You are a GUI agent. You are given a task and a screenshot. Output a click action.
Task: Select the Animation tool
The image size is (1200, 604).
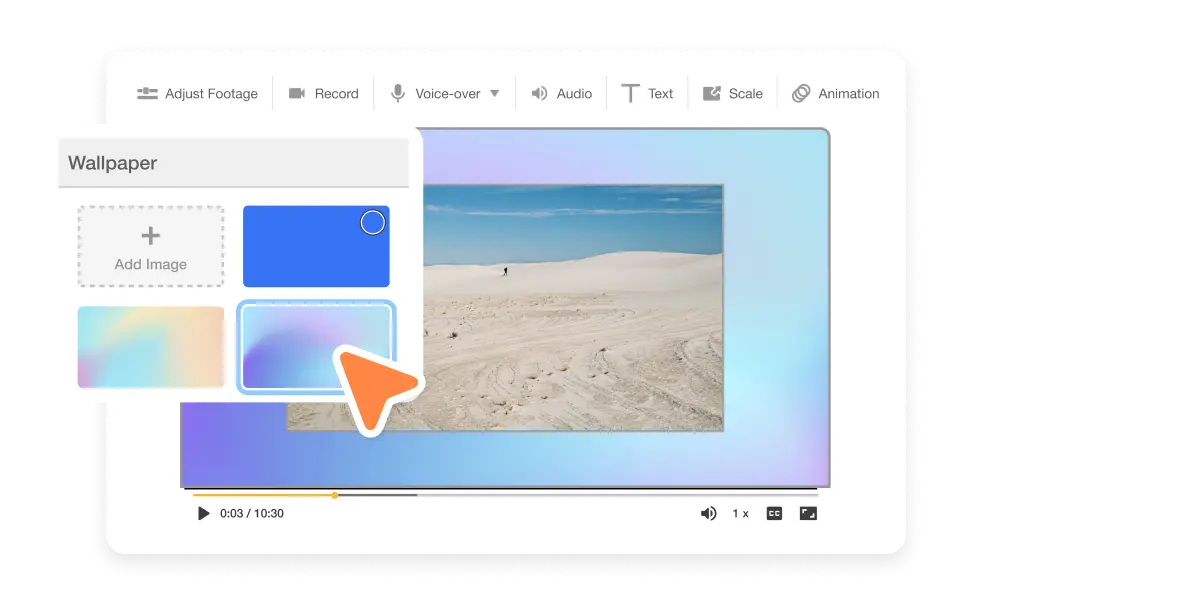(836, 93)
